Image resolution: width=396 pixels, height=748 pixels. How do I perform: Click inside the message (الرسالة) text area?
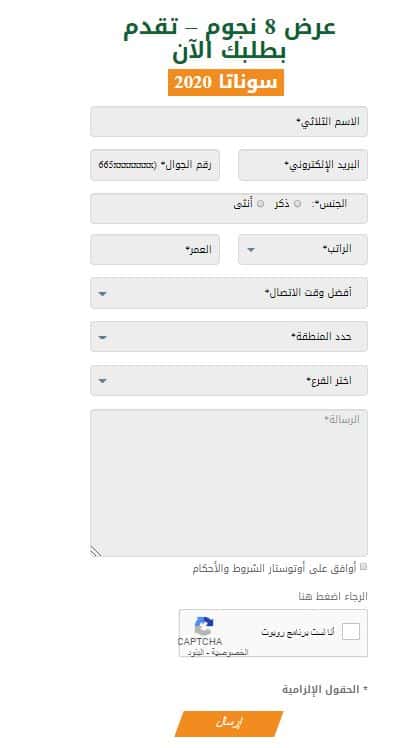point(229,483)
